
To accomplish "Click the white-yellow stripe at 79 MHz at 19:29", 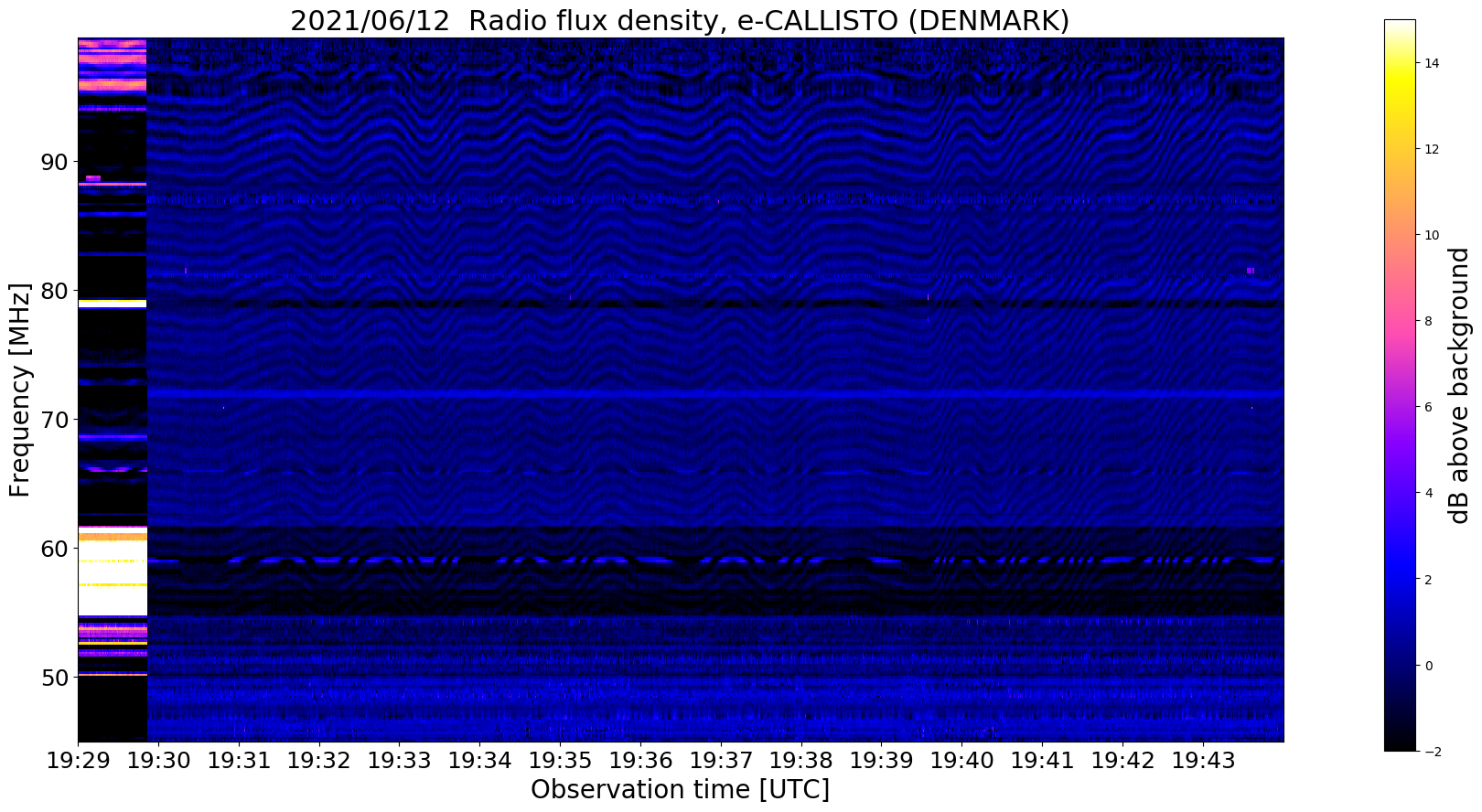I will click(112, 303).
